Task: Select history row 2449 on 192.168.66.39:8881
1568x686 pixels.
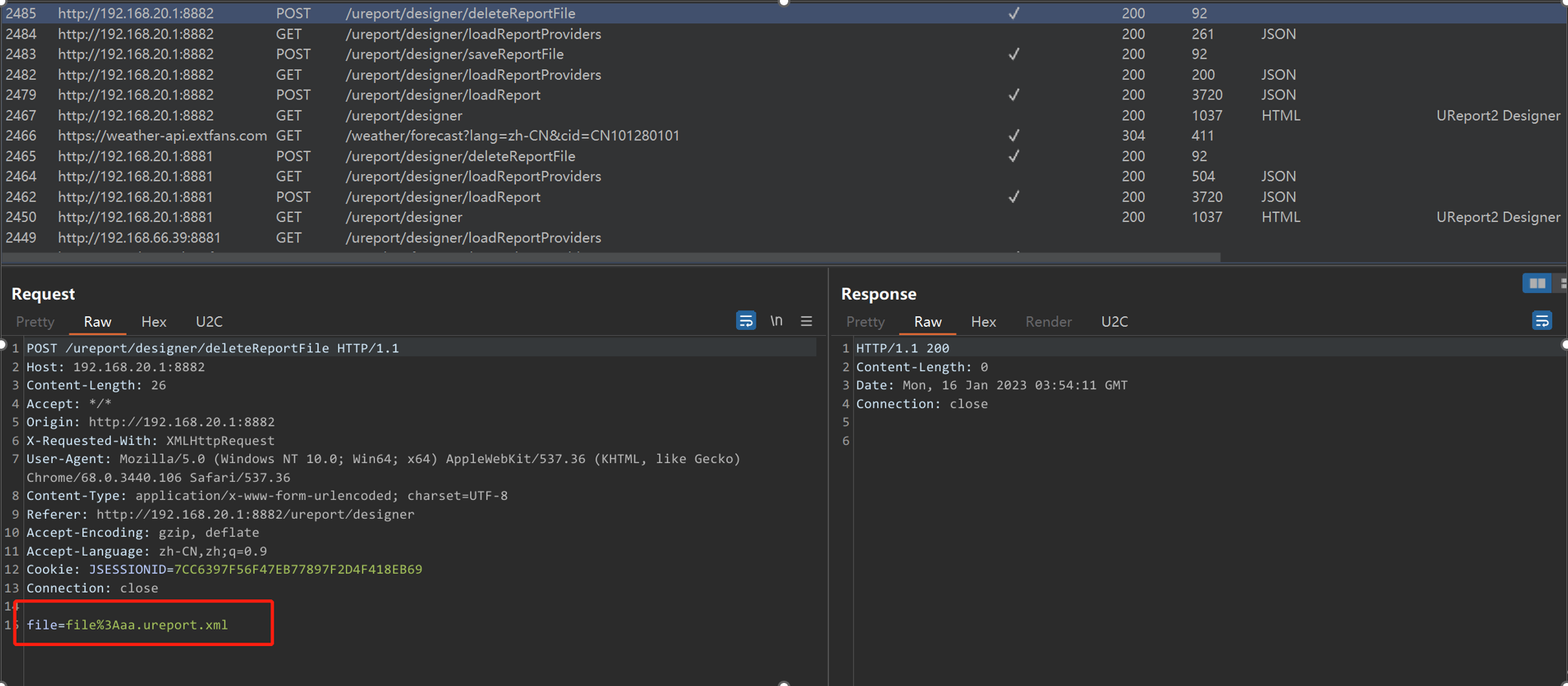Action: [x=784, y=237]
